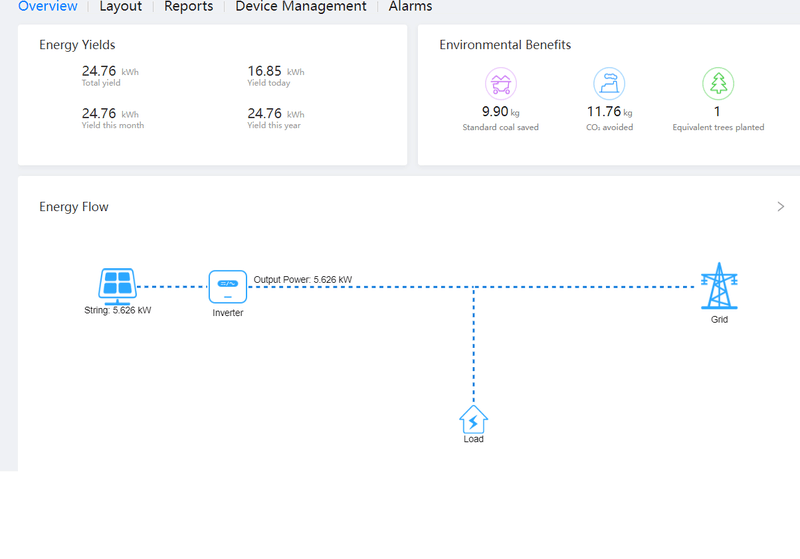Click the Energy Flow heading
This screenshot has width=800, height=559.
(x=74, y=207)
